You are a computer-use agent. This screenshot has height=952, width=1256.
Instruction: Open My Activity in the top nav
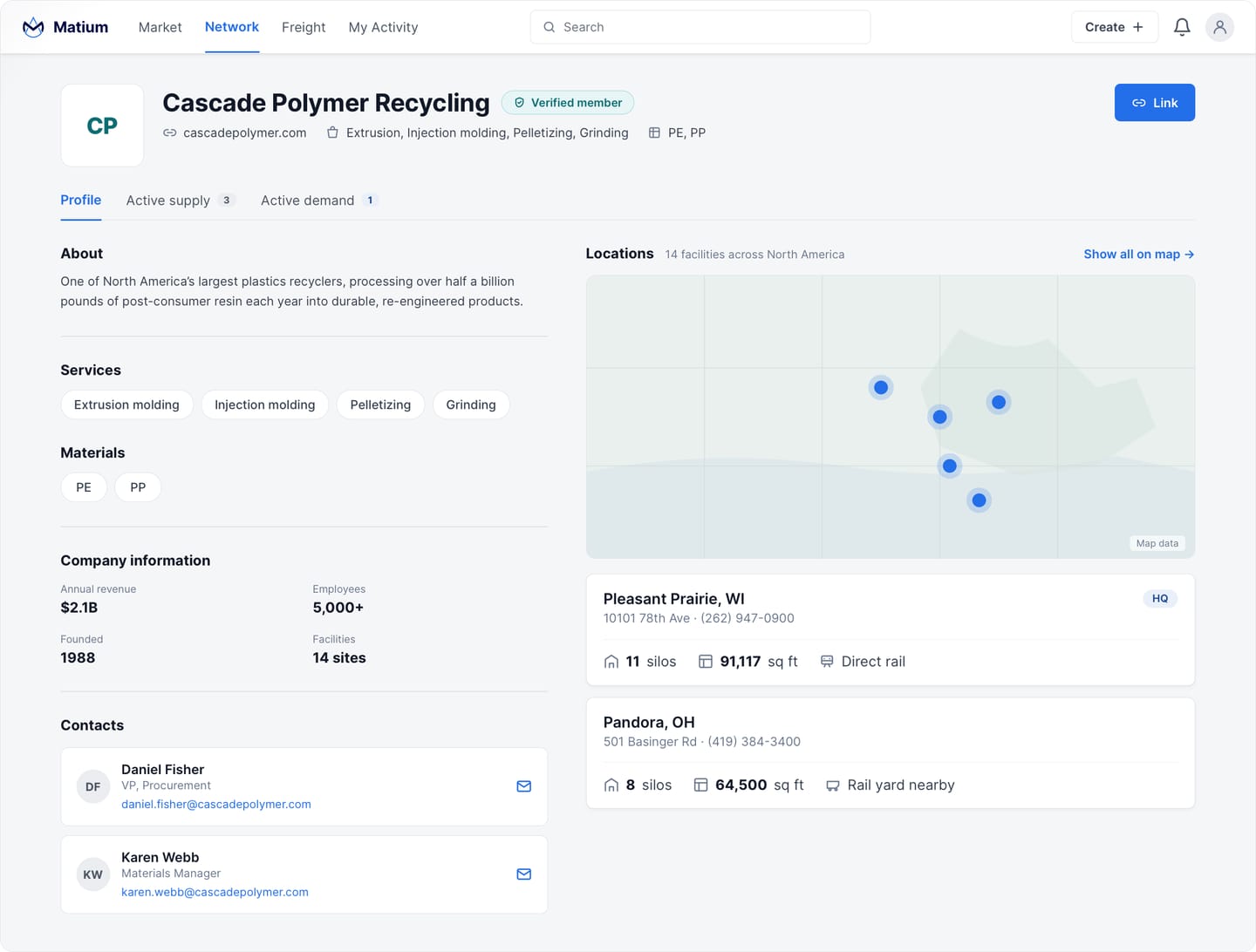(x=383, y=27)
